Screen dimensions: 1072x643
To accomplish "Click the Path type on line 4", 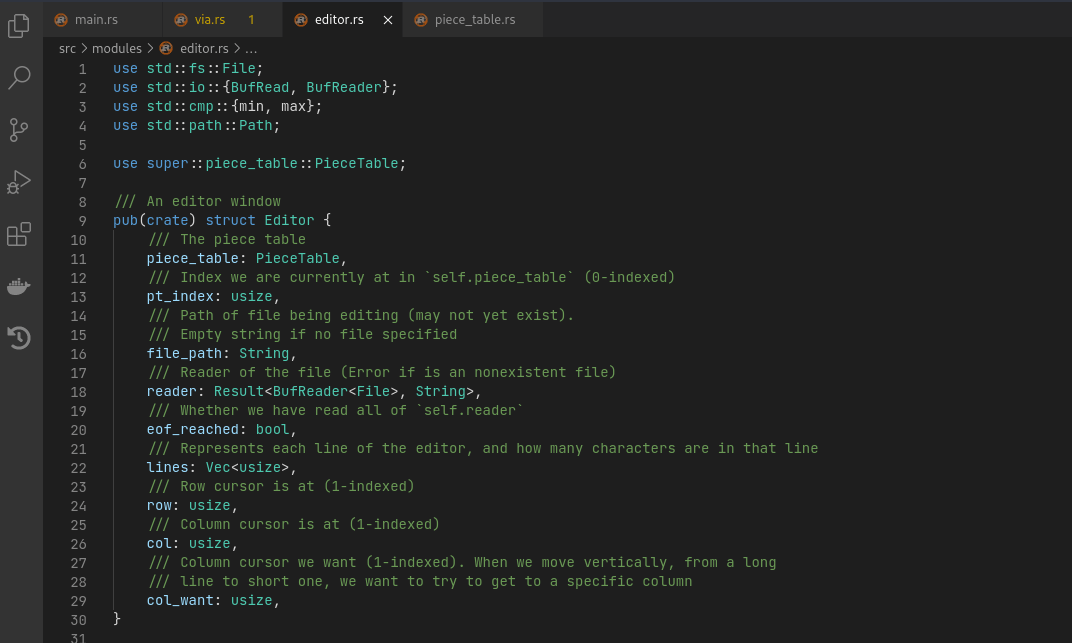I will pos(256,125).
